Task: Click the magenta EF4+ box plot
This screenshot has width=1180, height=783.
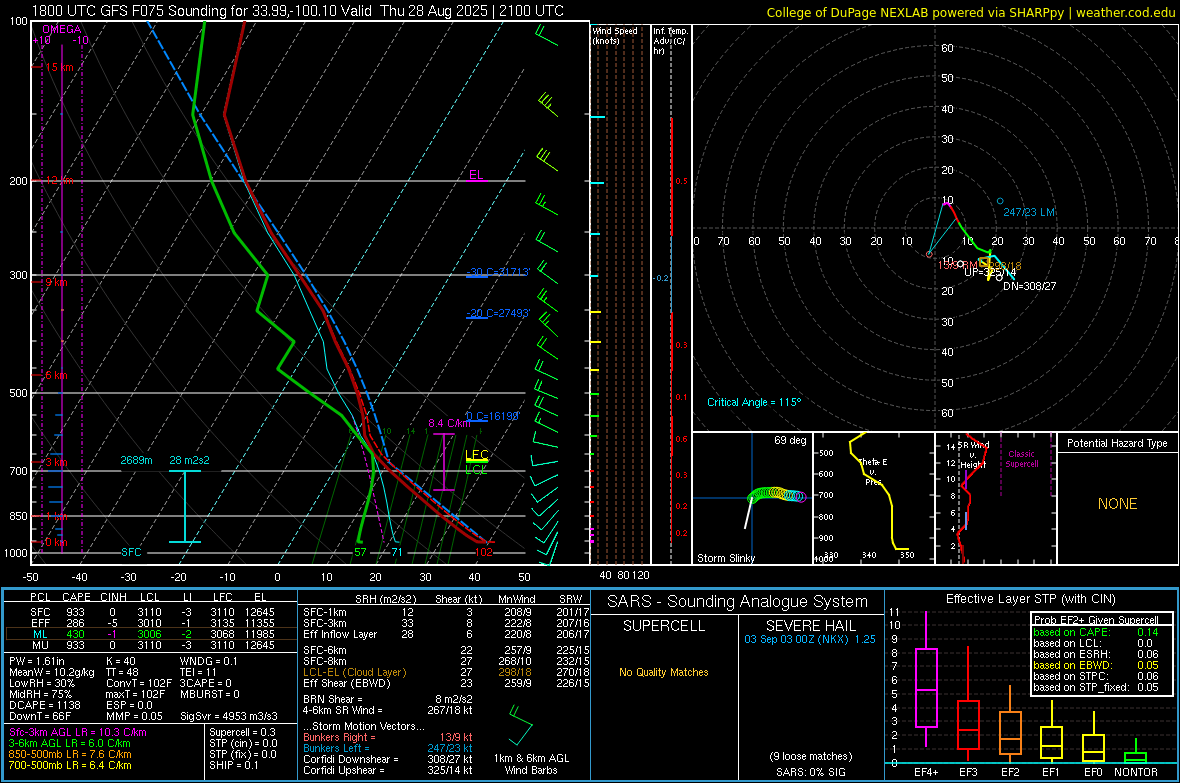Action: tap(926, 679)
